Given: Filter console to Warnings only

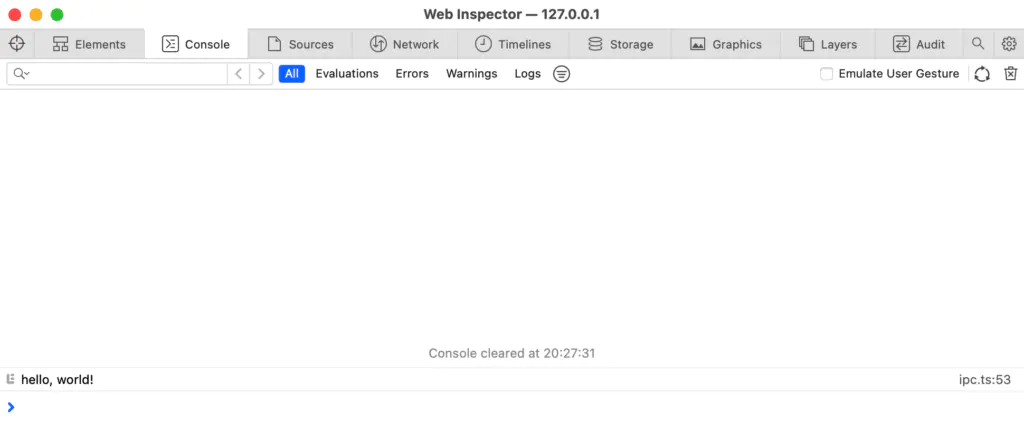Looking at the screenshot, I should click(472, 74).
